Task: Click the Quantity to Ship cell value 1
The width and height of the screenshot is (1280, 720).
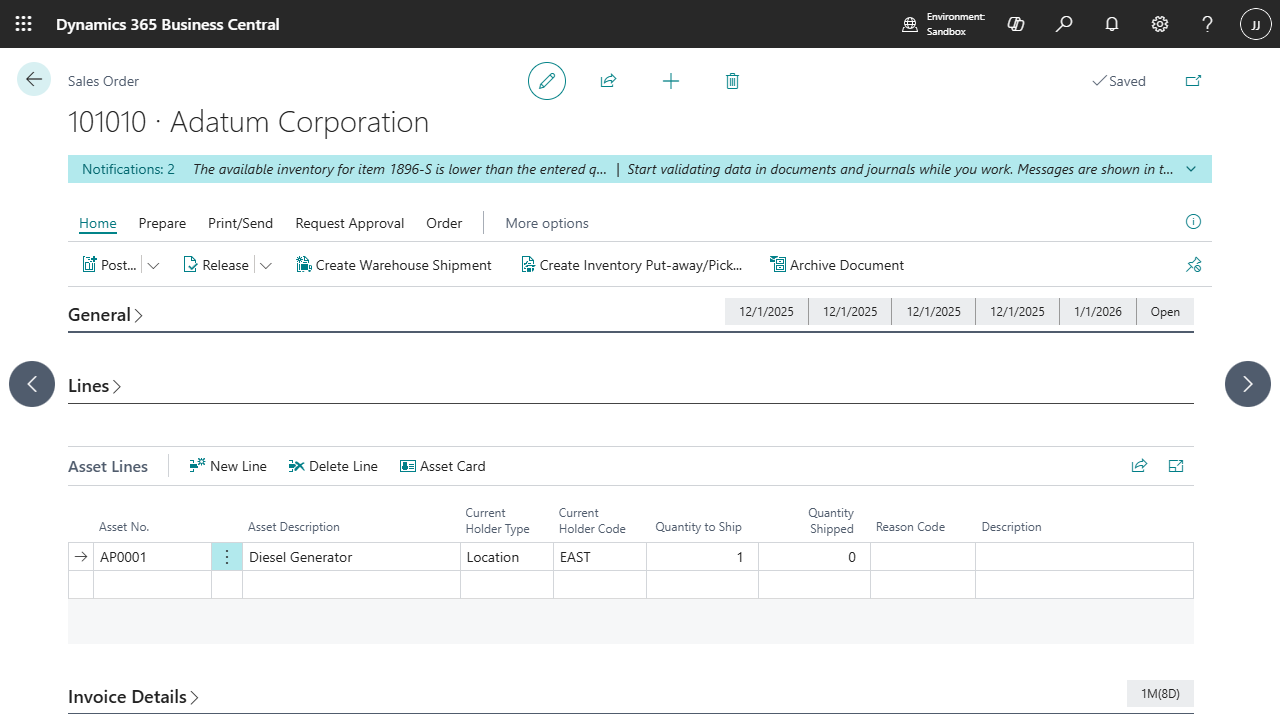Action: 702,557
